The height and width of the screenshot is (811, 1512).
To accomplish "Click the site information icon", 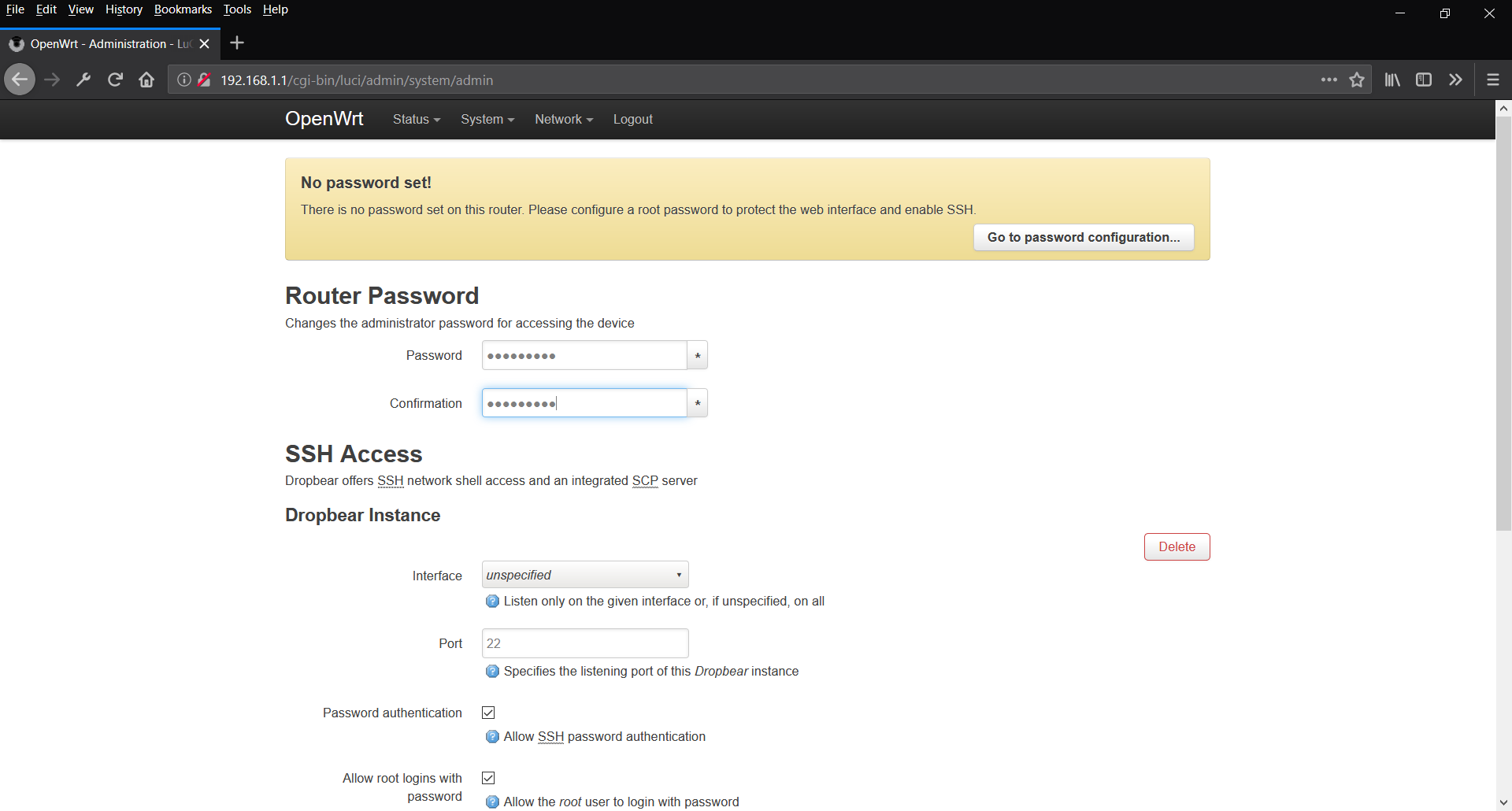I will click(x=183, y=80).
